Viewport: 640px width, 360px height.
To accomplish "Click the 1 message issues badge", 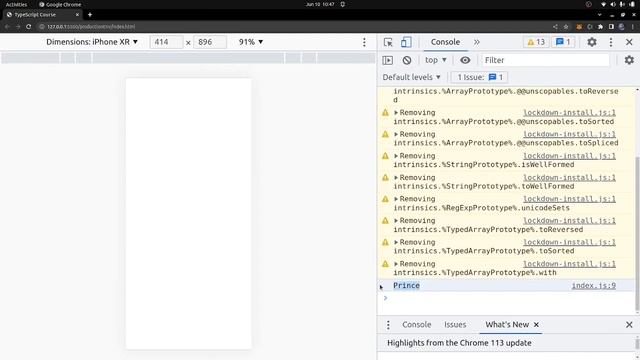I will tap(563, 42).
